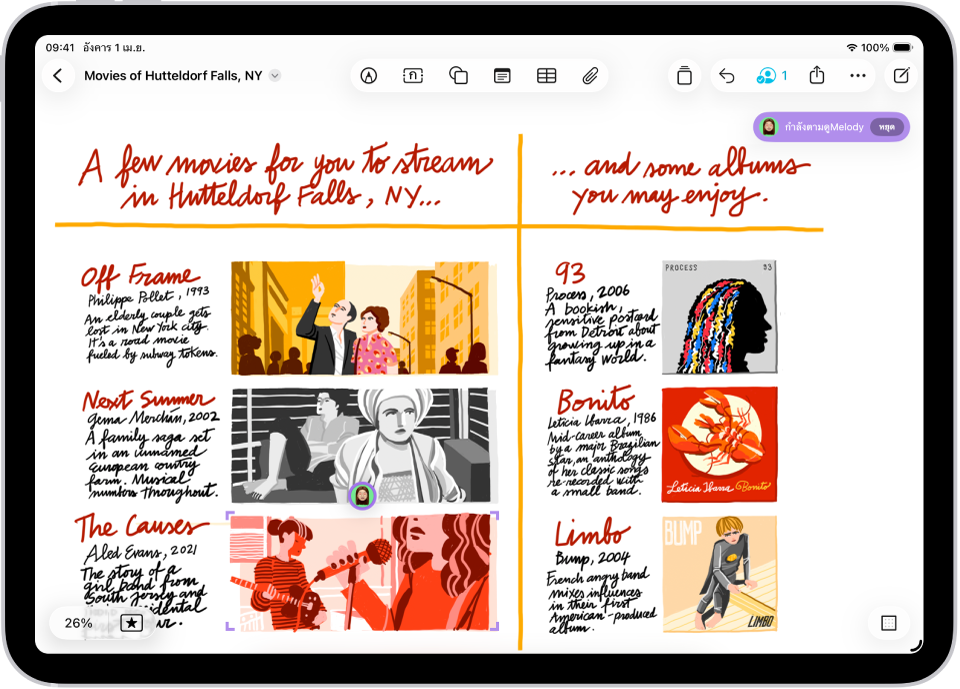Toggle the board's favorite star
The height and width of the screenshot is (689, 960).
pyautogui.click(x=131, y=623)
